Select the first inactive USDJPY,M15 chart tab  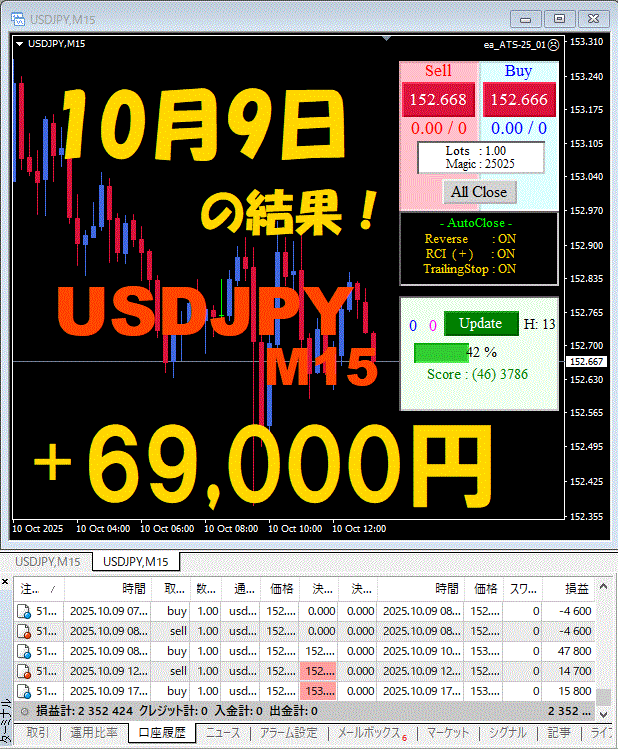pos(47,561)
